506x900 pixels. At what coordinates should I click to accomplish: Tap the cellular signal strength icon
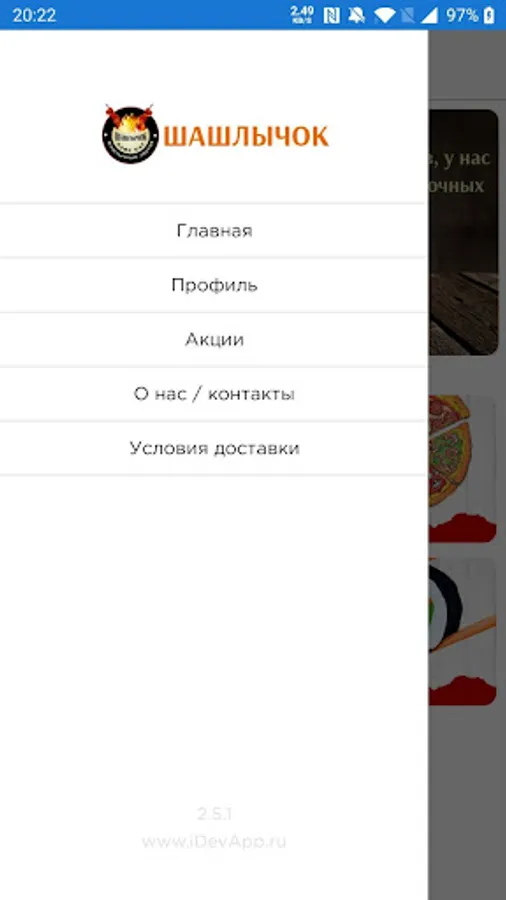[429, 15]
